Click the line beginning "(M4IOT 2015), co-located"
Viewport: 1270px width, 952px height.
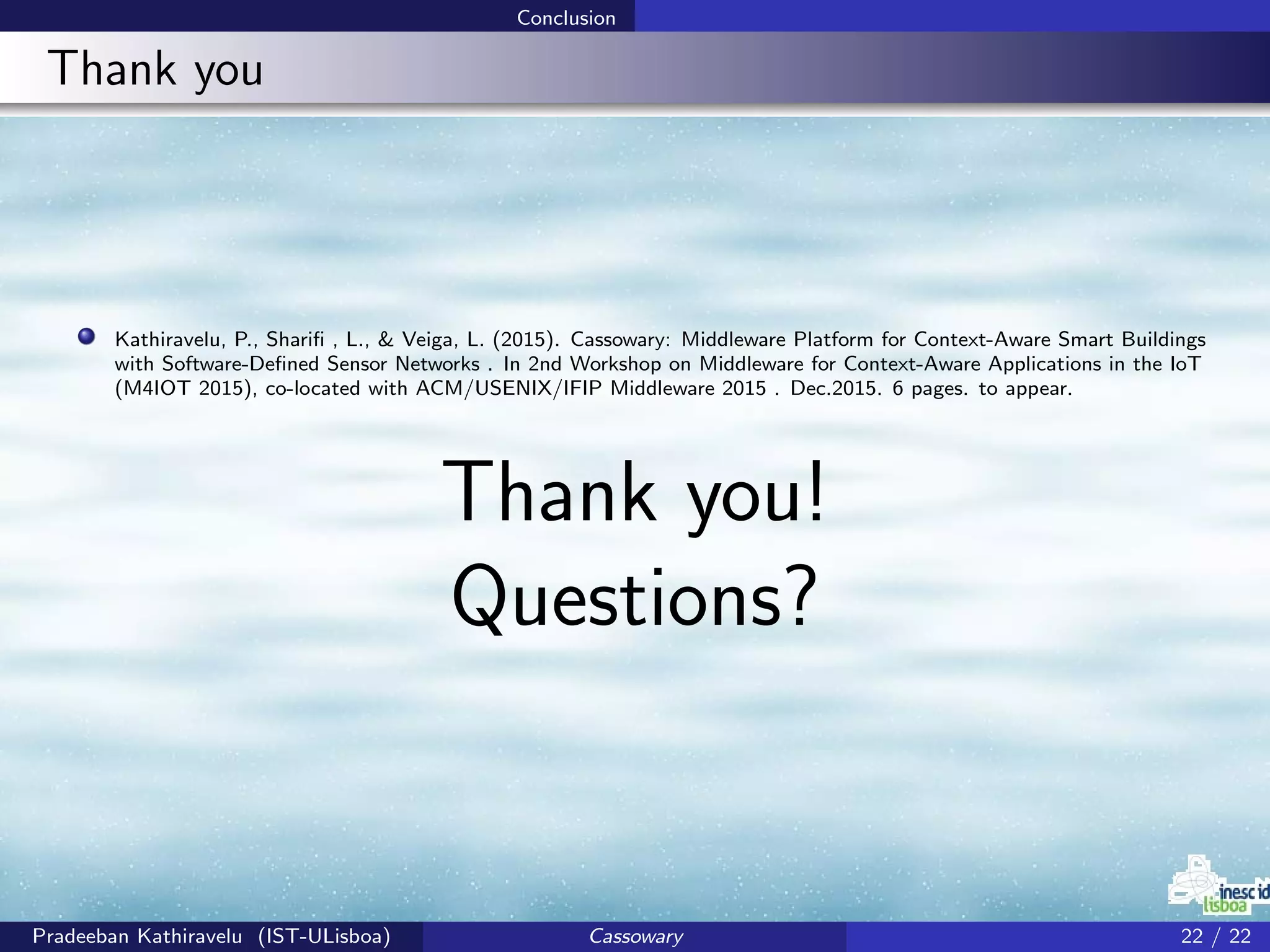point(593,389)
